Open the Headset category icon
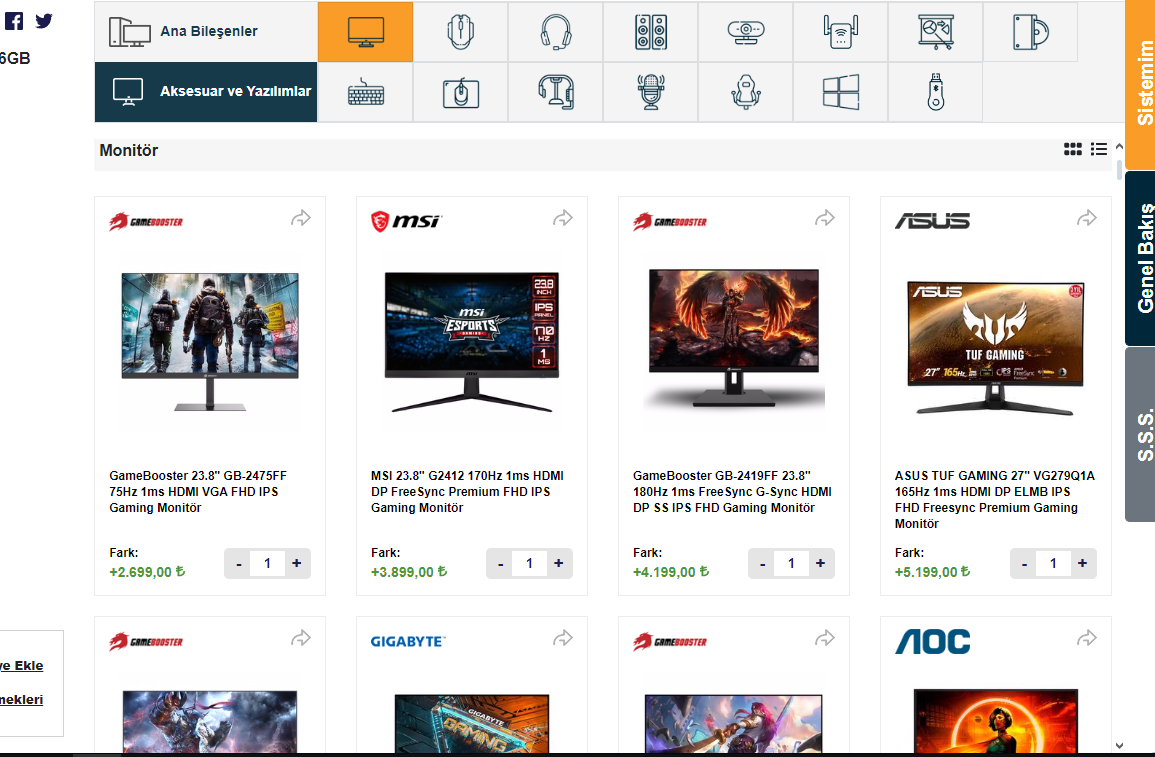 [x=555, y=32]
